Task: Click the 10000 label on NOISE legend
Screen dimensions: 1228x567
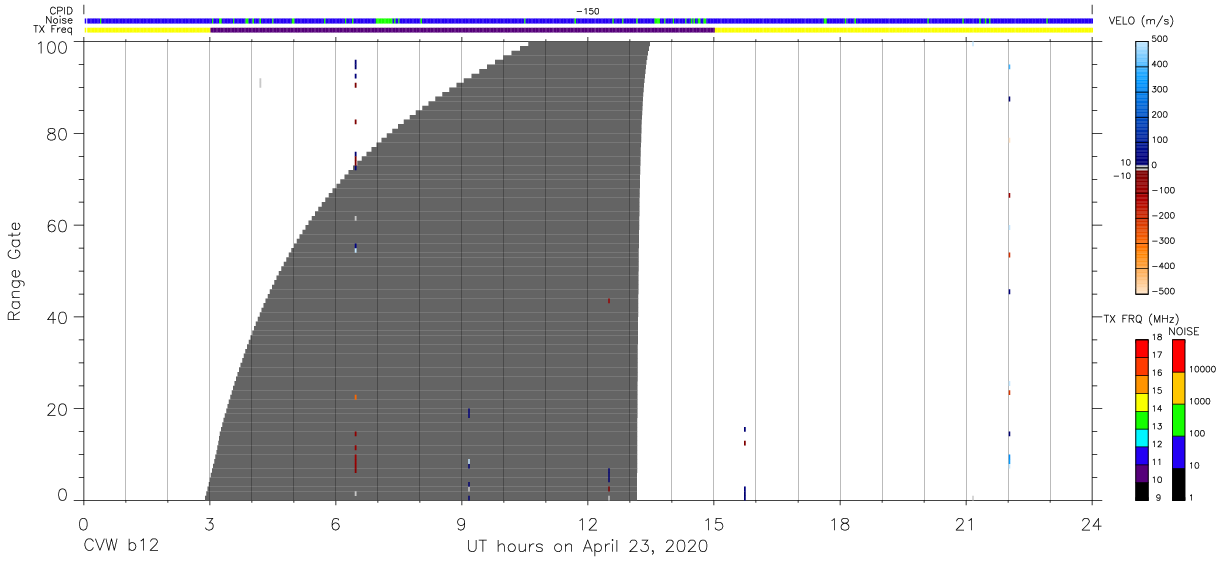Action: (x=1204, y=370)
